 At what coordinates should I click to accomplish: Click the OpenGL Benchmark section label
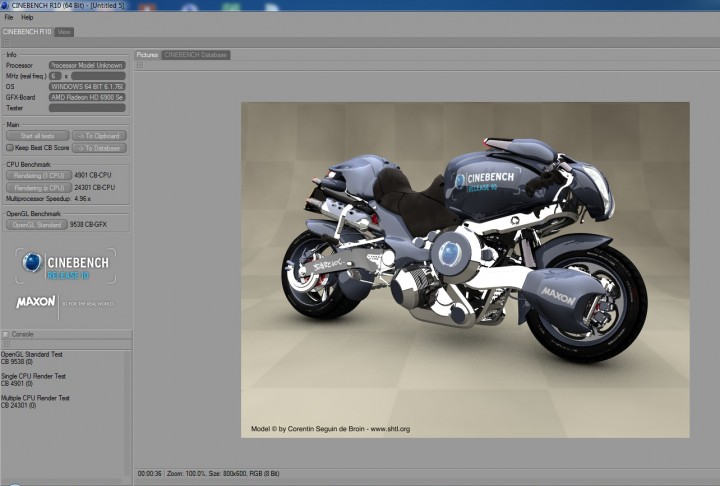click(x=34, y=214)
